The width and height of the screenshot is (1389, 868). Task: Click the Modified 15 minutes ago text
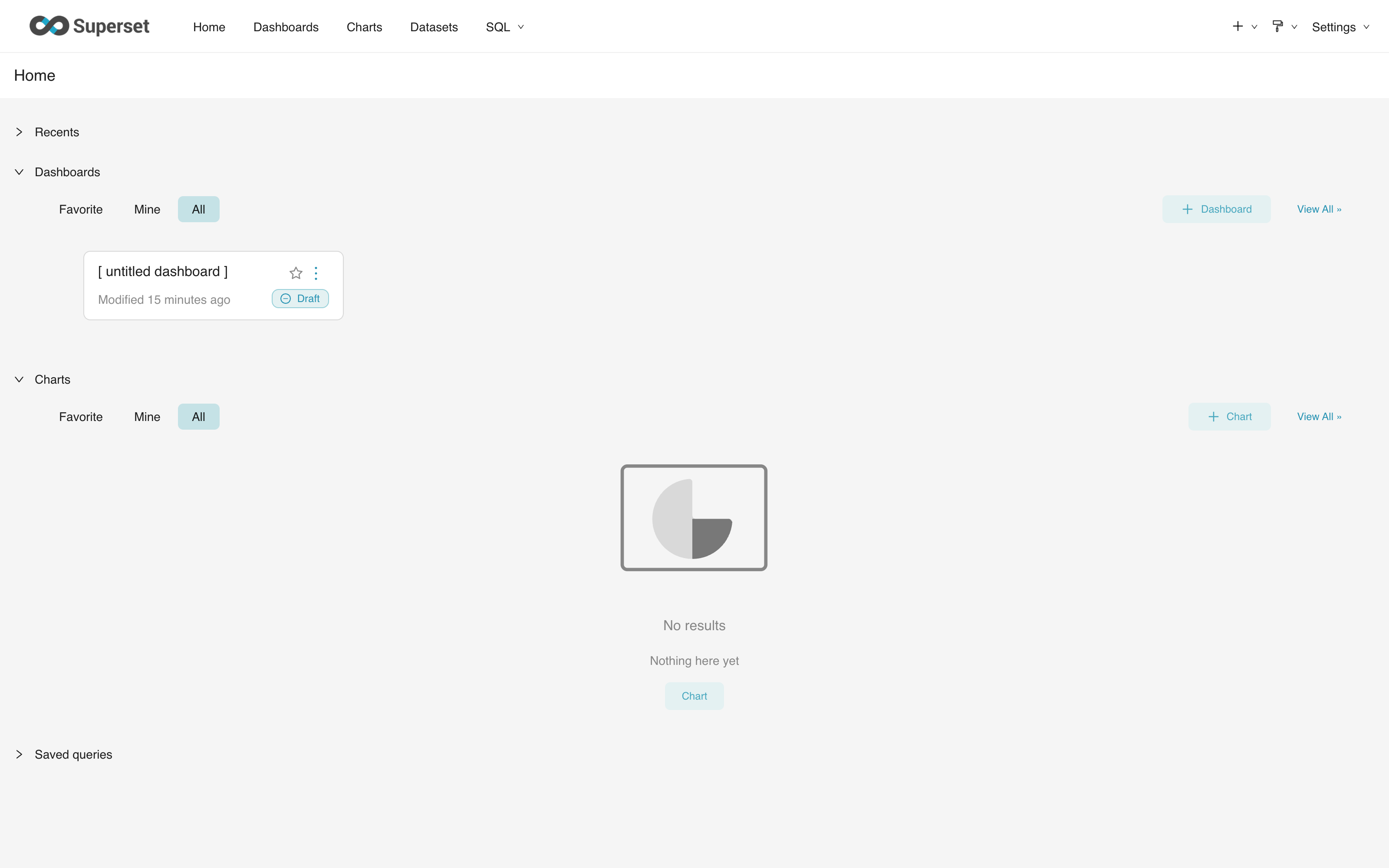click(x=164, y=299)
